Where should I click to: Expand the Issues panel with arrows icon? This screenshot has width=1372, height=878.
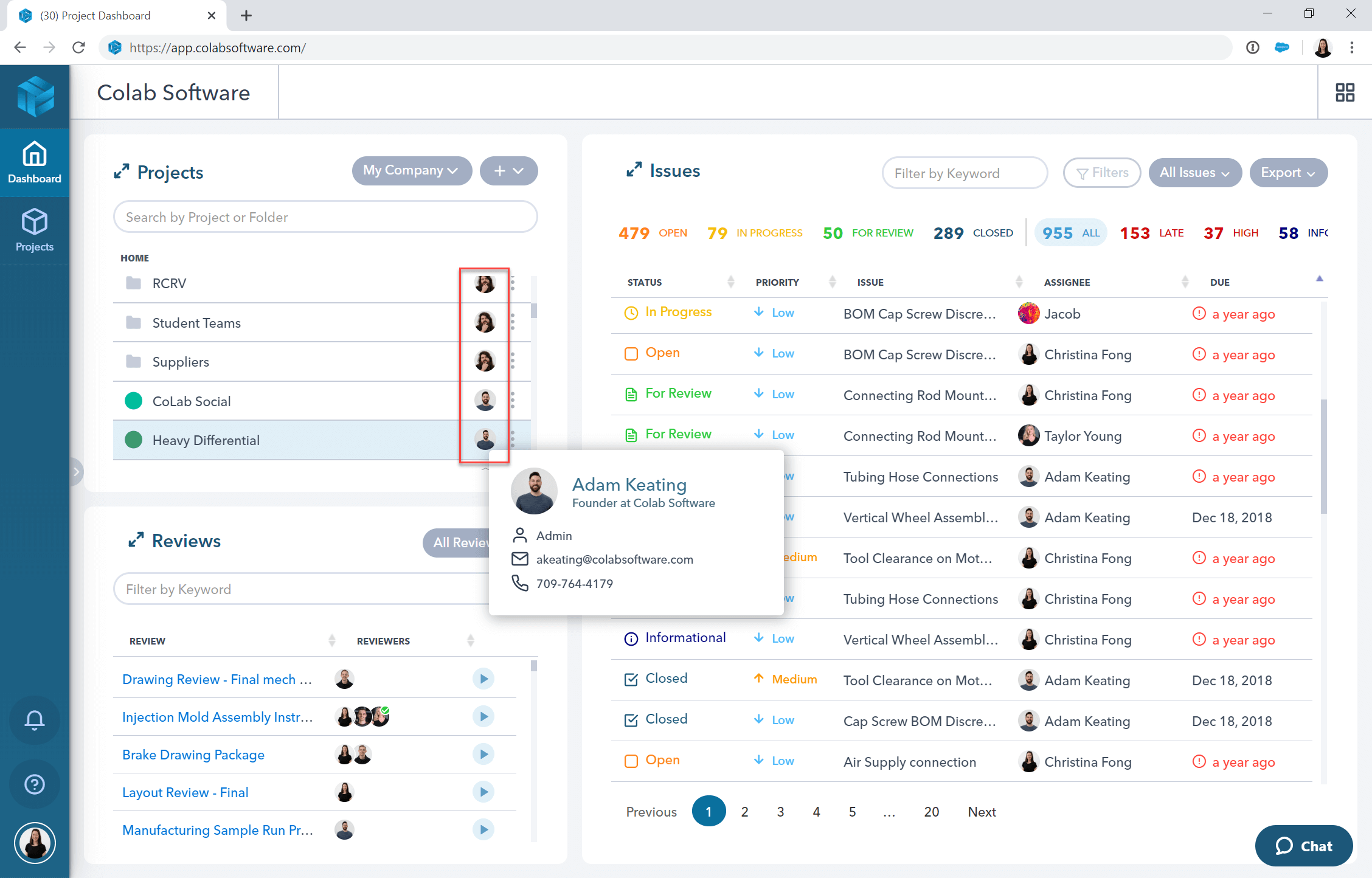tap(634, 170)
